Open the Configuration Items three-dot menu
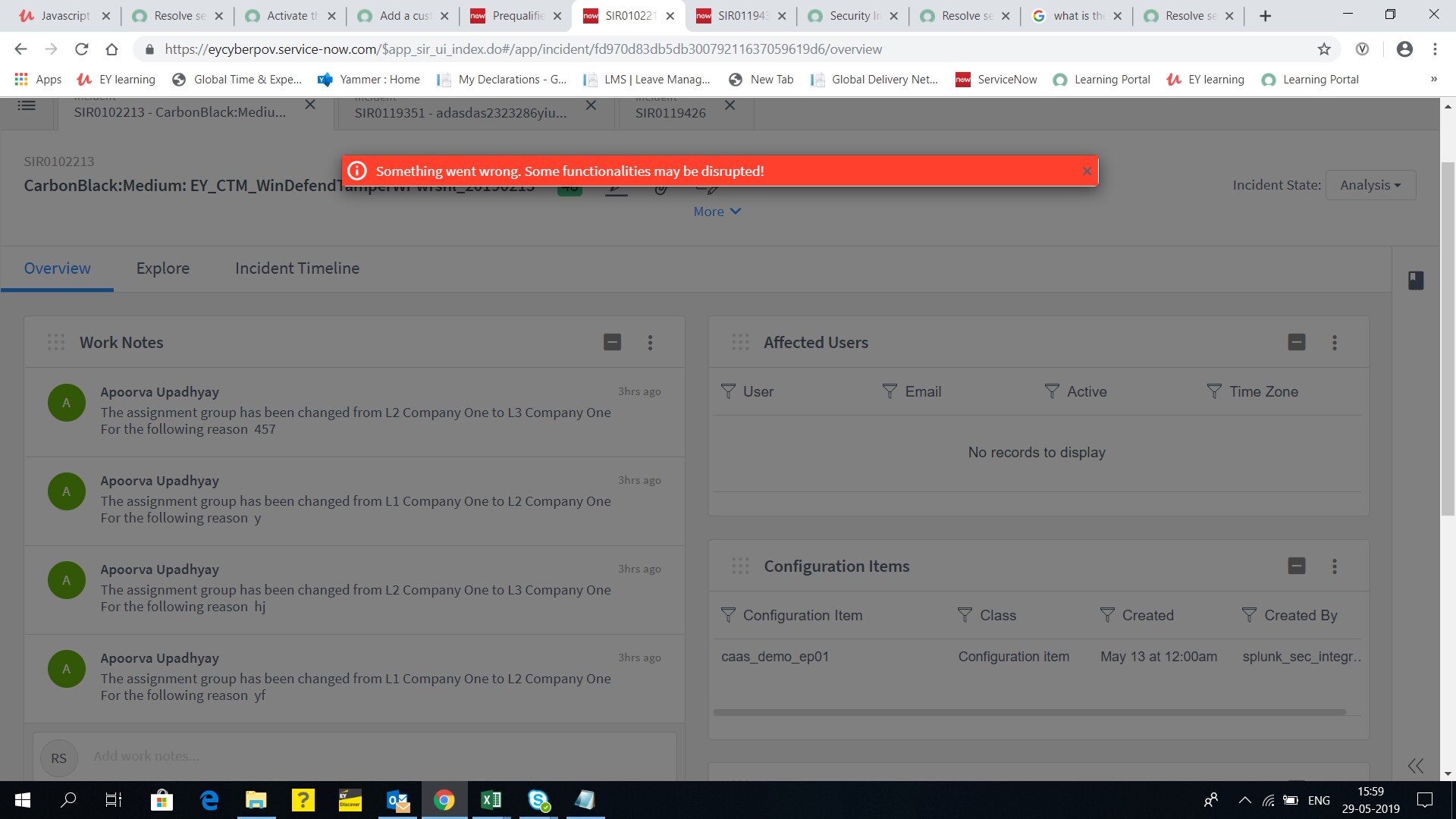 1334,566
